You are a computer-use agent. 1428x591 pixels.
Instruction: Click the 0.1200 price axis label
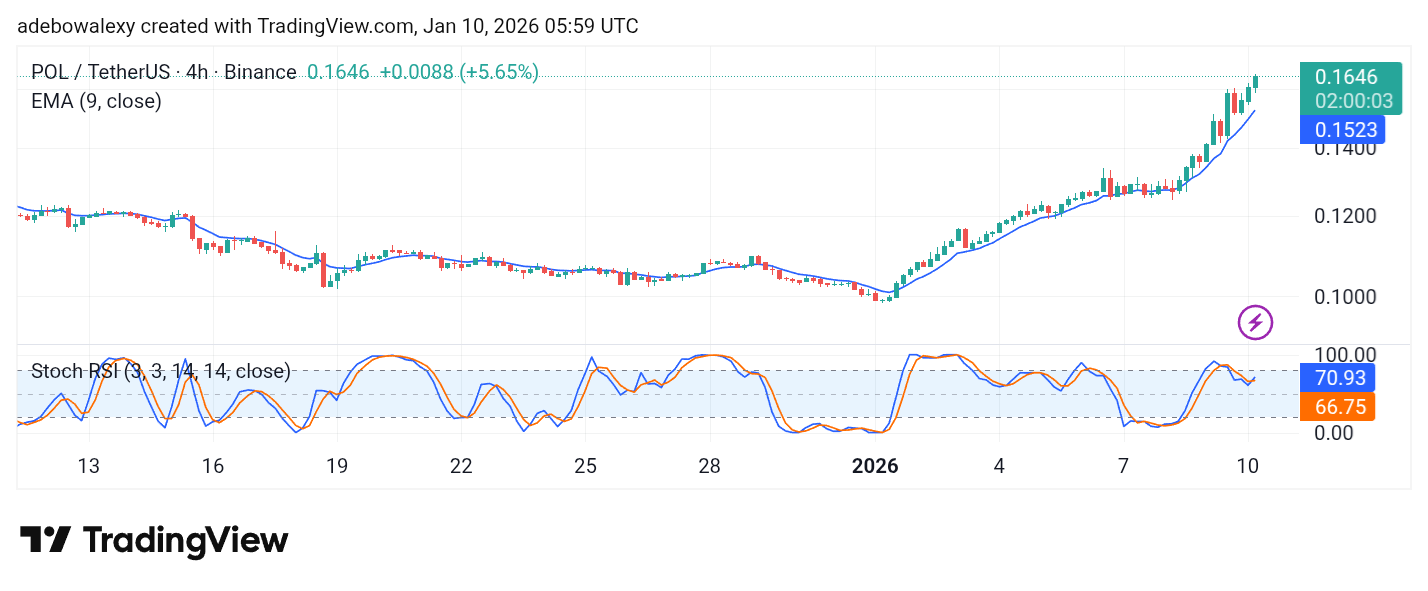coord(1346,216)
